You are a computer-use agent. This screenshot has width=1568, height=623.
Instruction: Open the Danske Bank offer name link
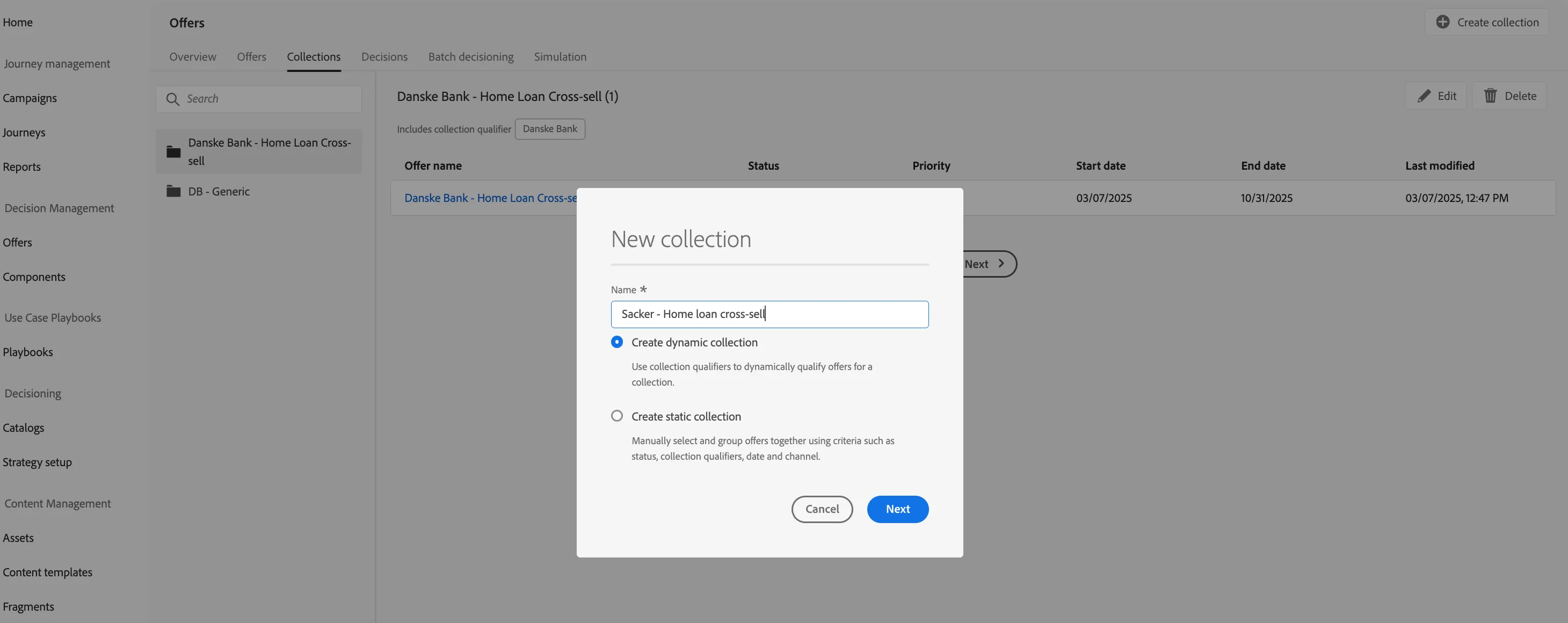coord(491,198)
